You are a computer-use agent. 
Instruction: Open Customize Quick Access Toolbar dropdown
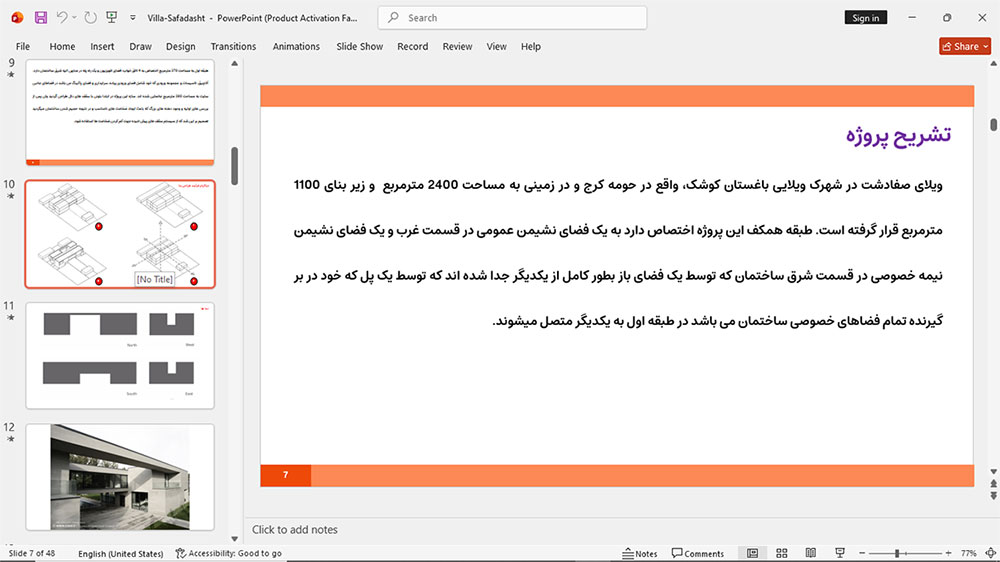[x=133, y=18]
